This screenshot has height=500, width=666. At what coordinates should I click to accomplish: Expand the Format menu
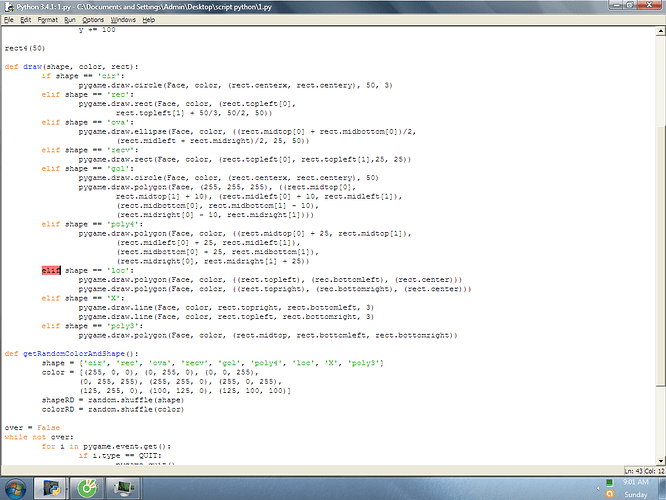pyautogui.click(x=47, y=19)
